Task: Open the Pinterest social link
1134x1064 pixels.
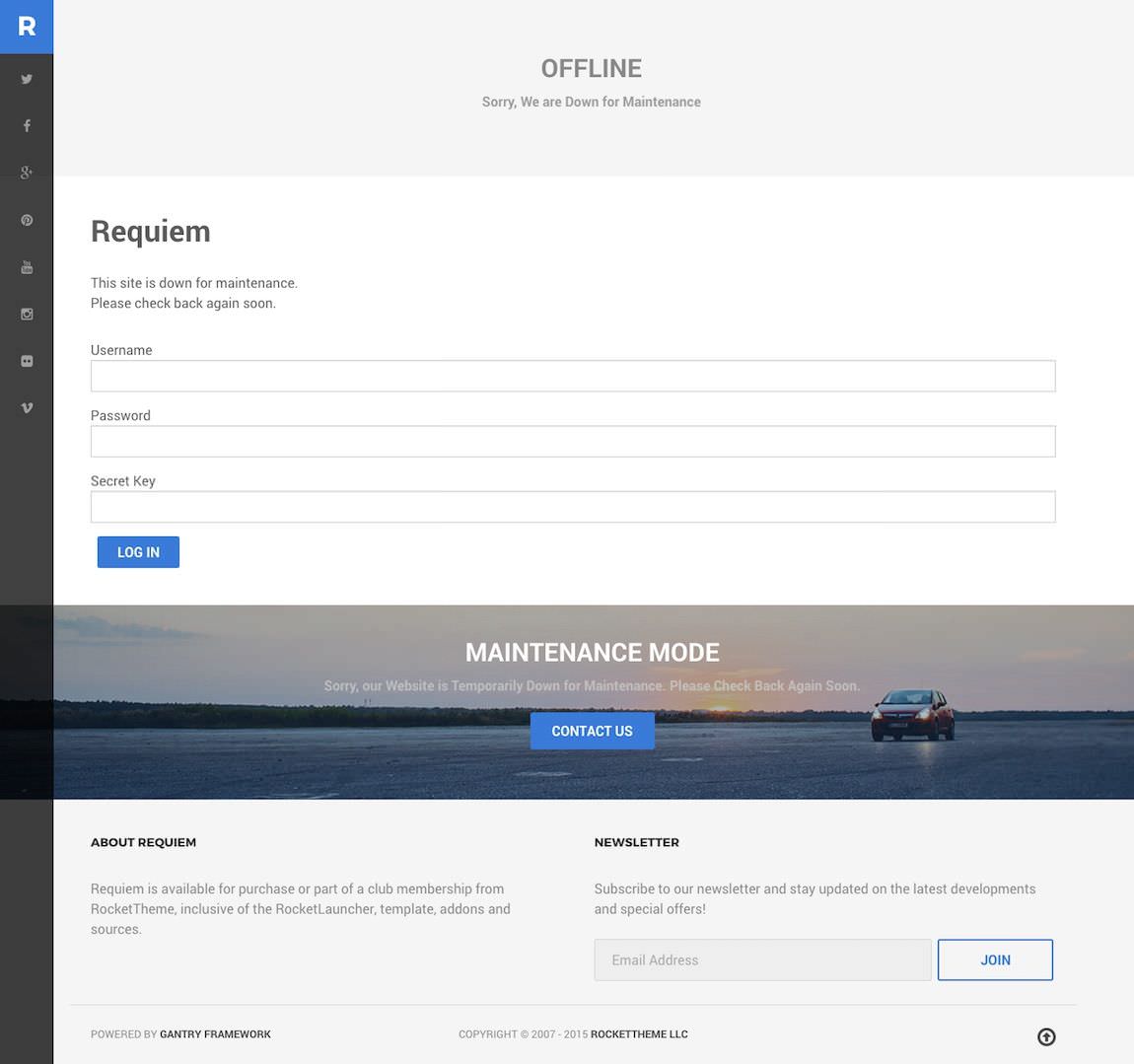Action: [x=27, y=220]
